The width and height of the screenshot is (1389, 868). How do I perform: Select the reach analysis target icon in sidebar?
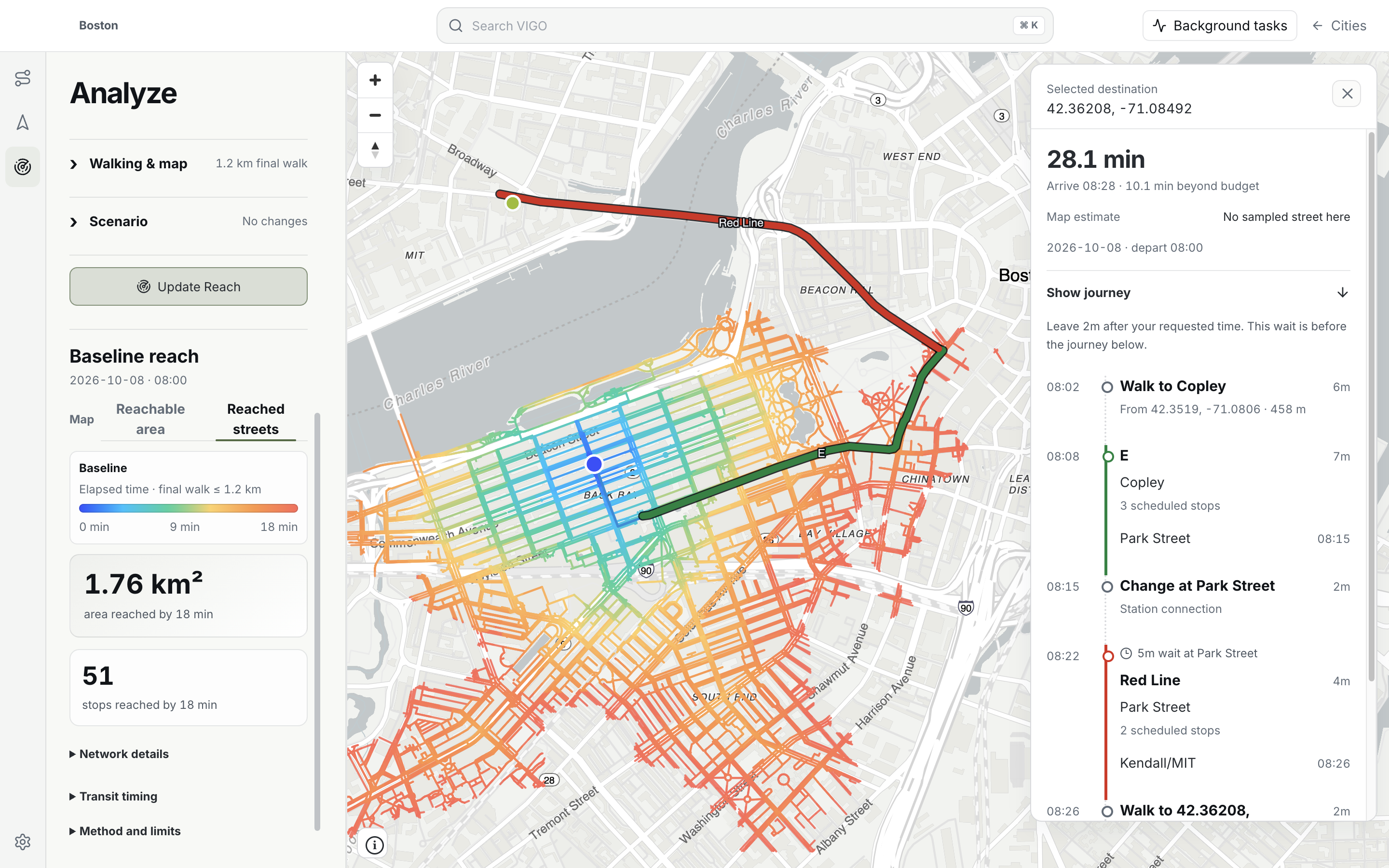click(x=22, y=166)
